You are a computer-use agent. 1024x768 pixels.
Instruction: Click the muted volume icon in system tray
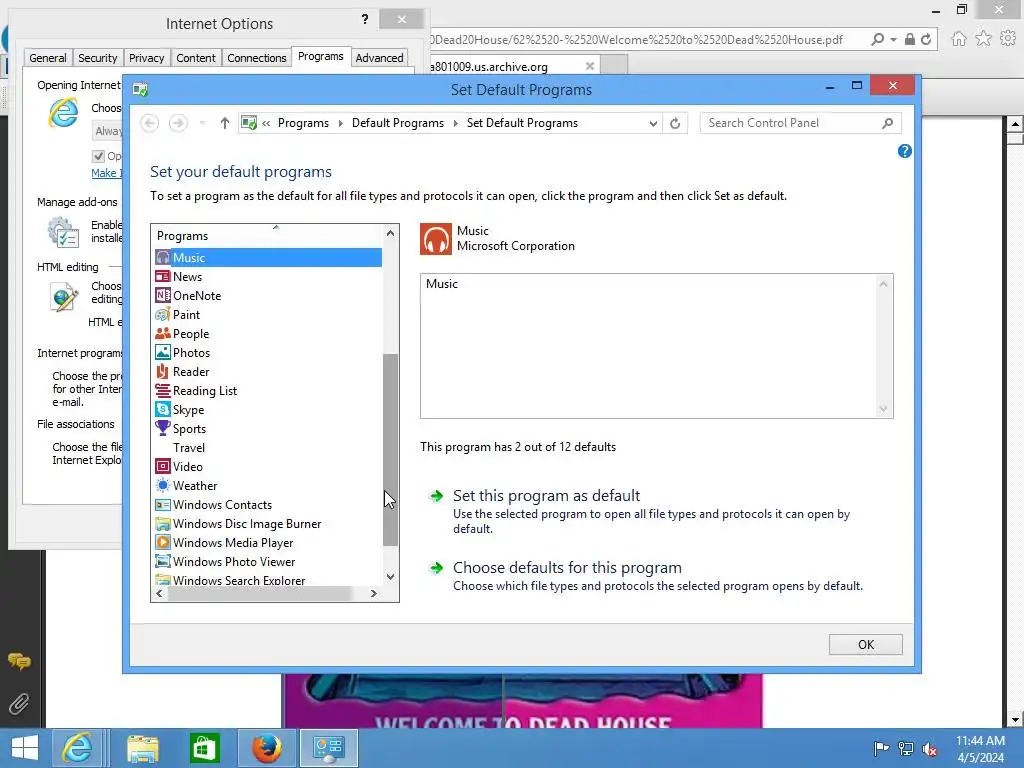[x=929, y=748]
